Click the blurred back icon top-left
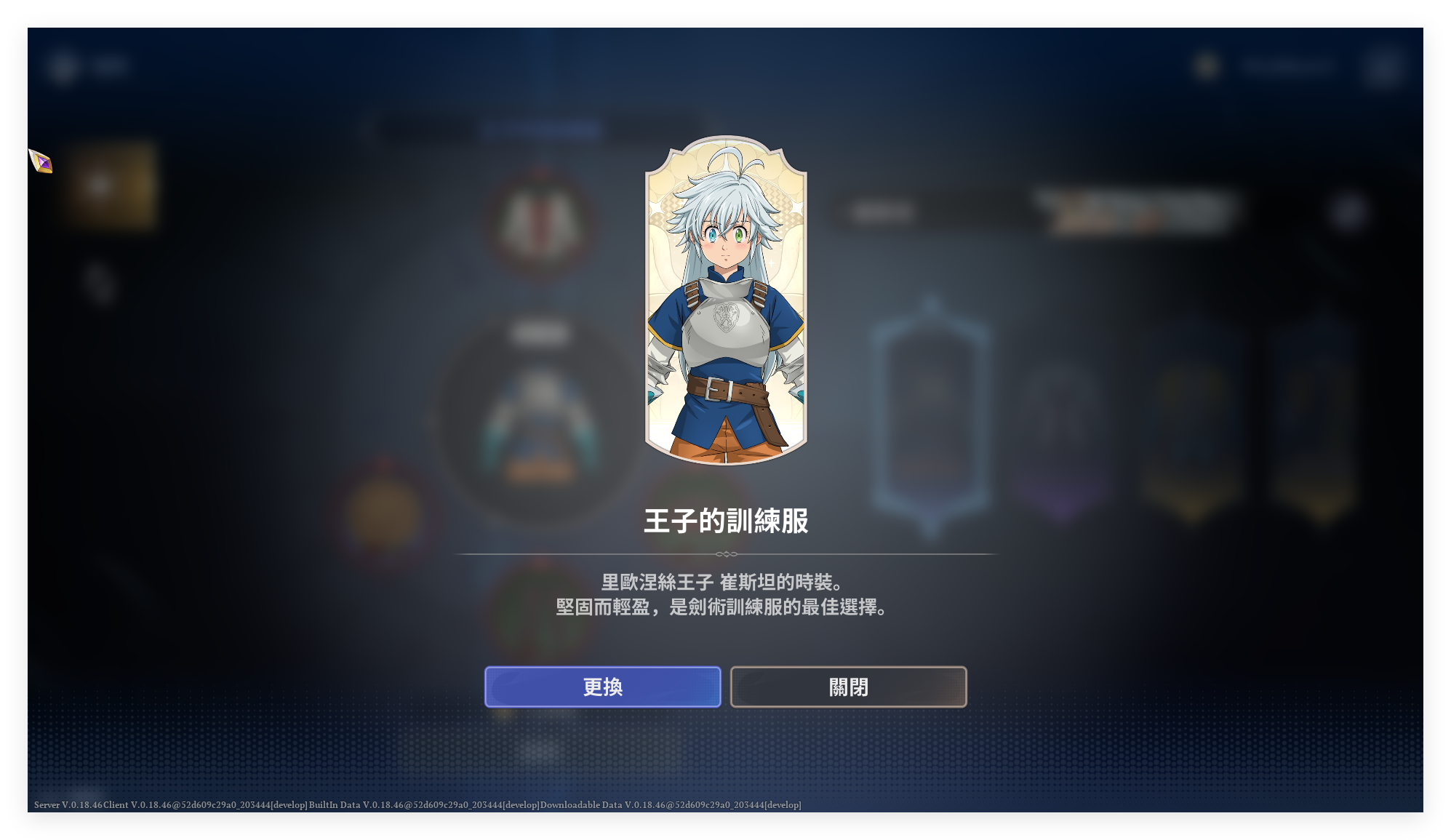The width and height of the screenshot is (1451, 840). click(63, 67)
